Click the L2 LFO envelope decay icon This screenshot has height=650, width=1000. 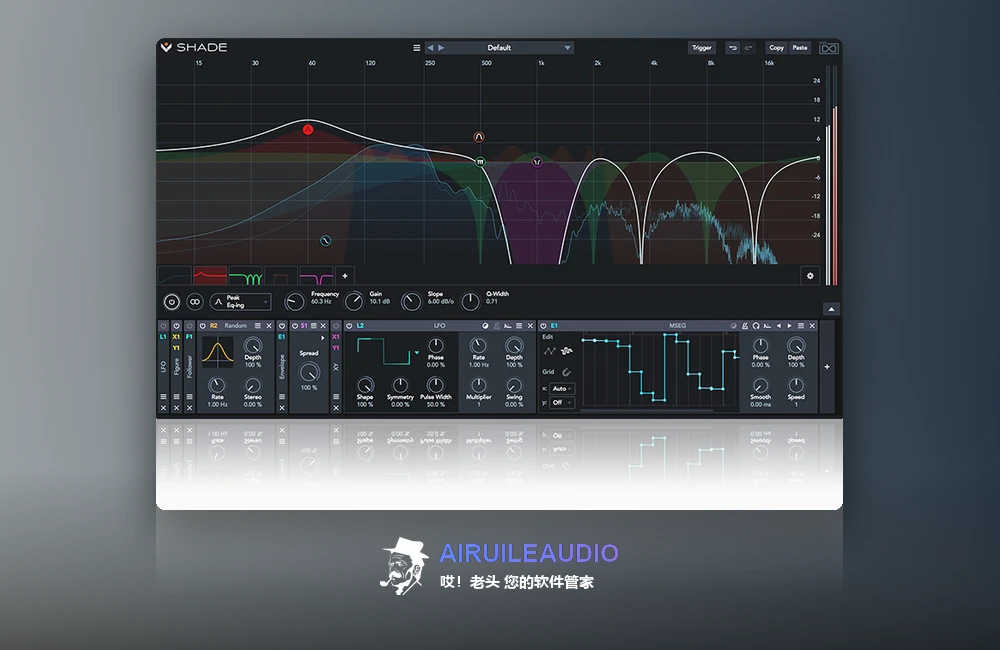coord(508,326)
